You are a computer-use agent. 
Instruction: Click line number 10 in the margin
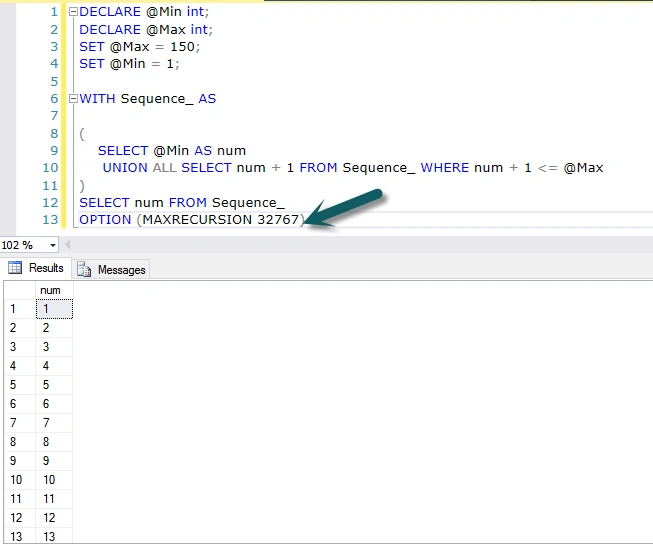point(50,168)
